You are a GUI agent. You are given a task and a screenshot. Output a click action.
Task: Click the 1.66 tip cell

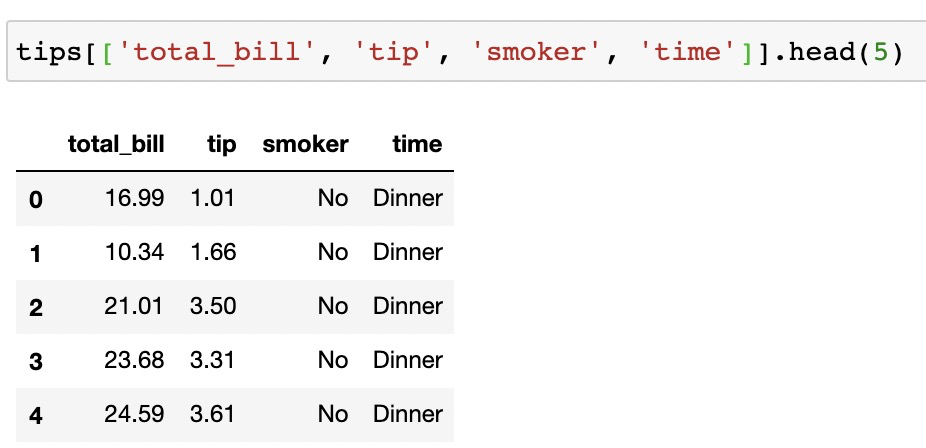pyautogui.click(x=213, y=253)
